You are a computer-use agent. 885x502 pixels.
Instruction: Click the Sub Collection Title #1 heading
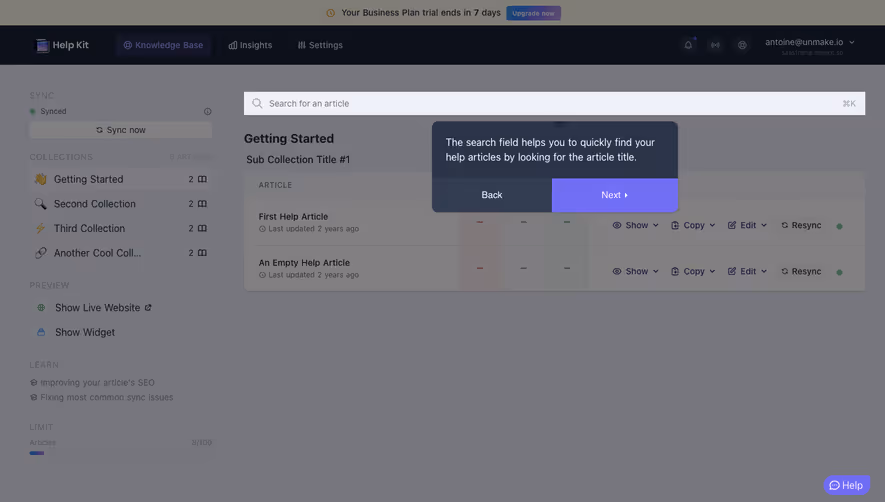pos(298,160)
